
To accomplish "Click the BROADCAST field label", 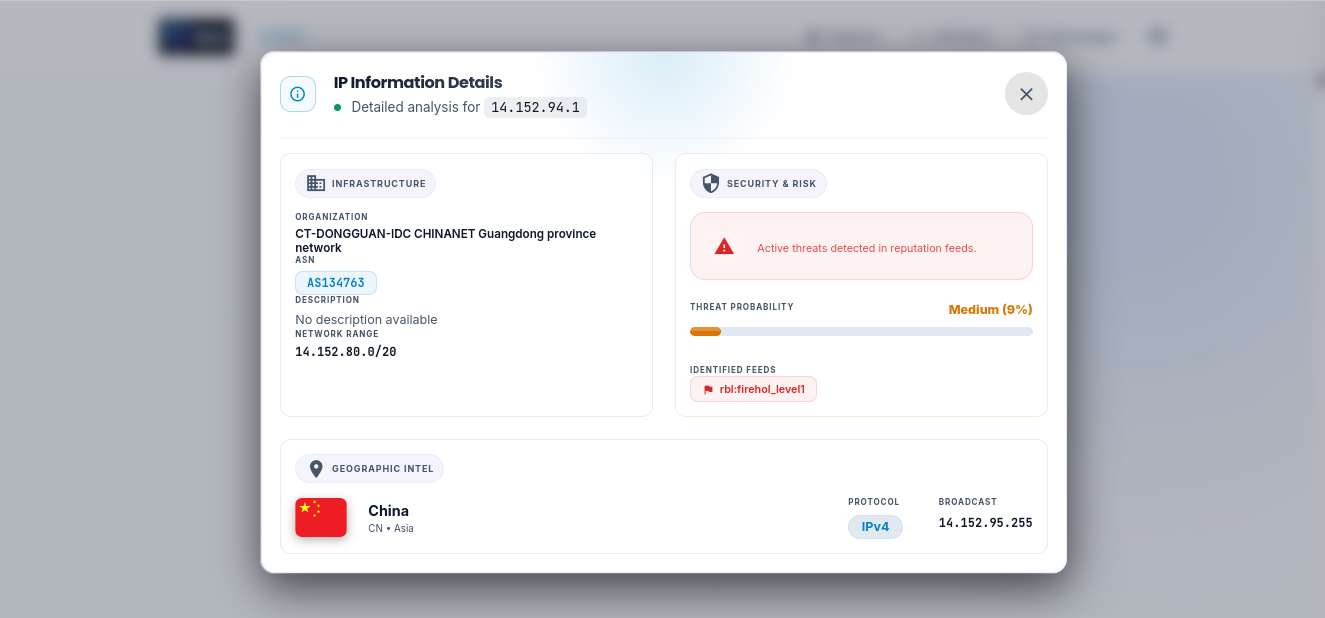I will 967,502.
